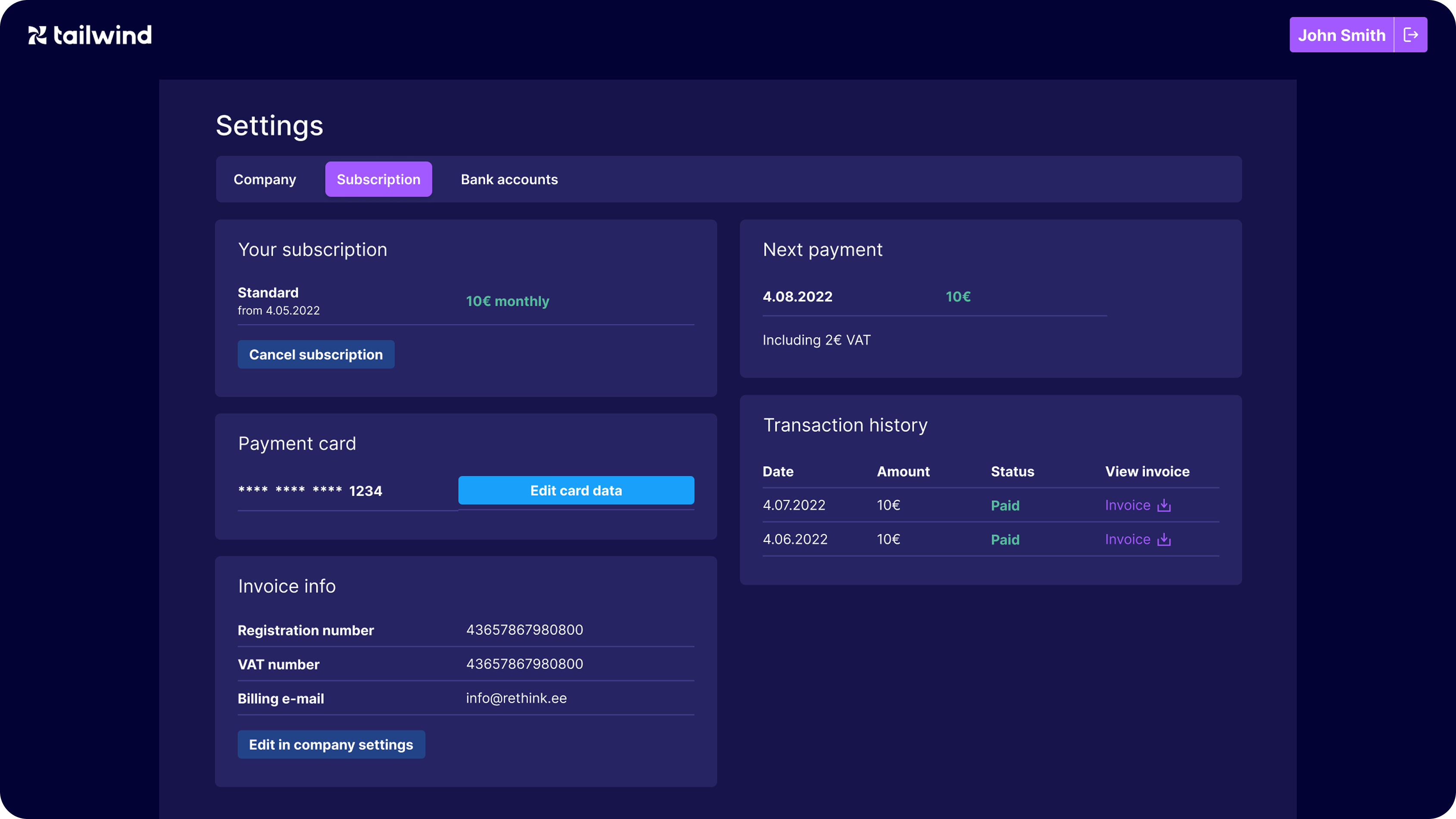
Task: Click the Settings page heading
Action: [x=270, y=125]
